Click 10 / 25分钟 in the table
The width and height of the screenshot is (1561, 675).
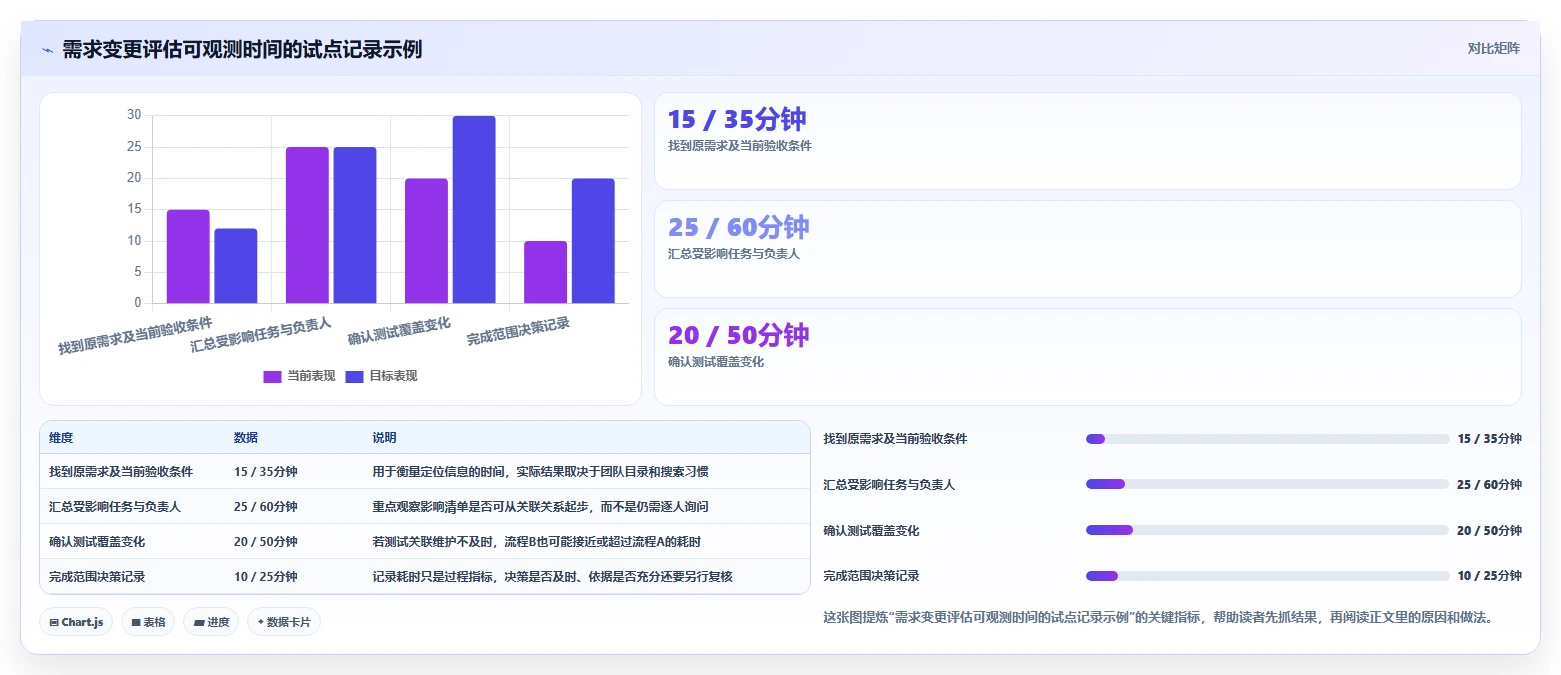click(x=266, y=577)
